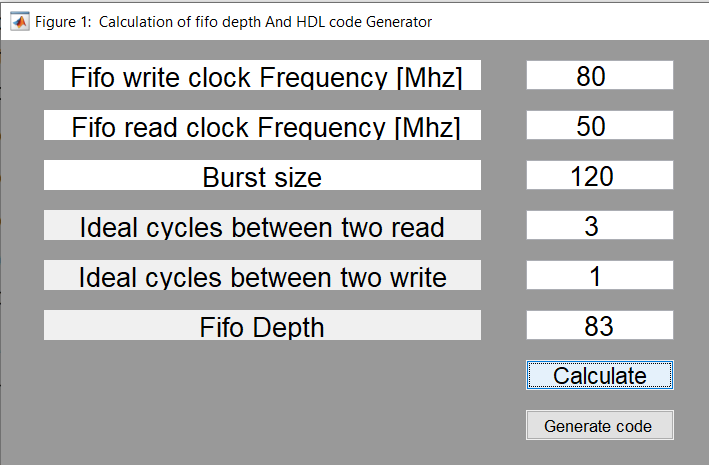Click the Generate code button
Image resolution: width=709 pixels, height=465 pixels.
[x=600, y=425]
